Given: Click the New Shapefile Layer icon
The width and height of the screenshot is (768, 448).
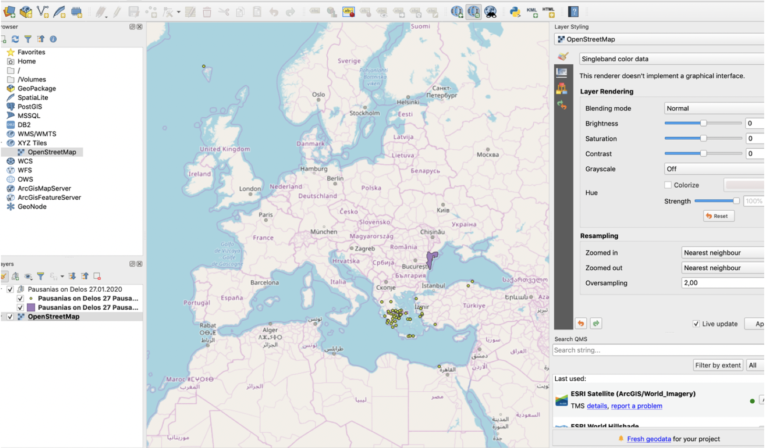Looking at the screenshot, I should click(x=43, y=11).
